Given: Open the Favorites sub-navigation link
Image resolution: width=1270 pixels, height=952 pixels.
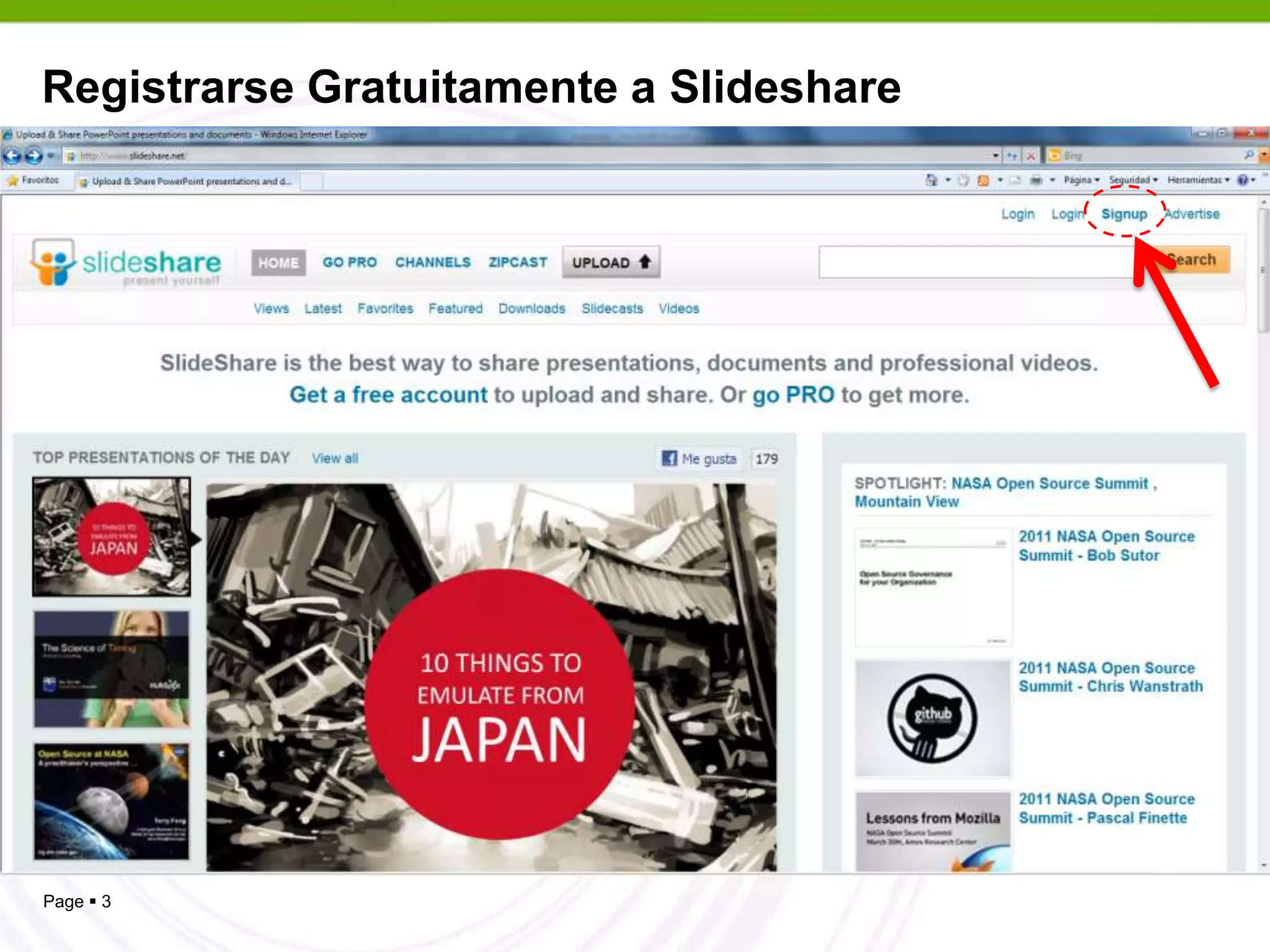Looking at the screenshot, I should pyautogui.click(x=385, y=309).
